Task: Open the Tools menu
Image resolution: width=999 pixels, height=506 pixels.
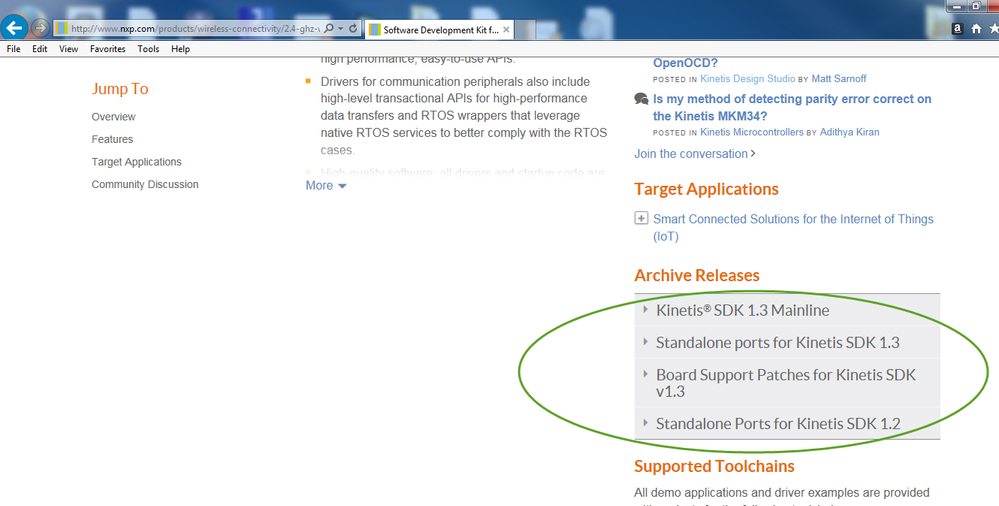Action: pyautogui.click(x=148, y=48)
